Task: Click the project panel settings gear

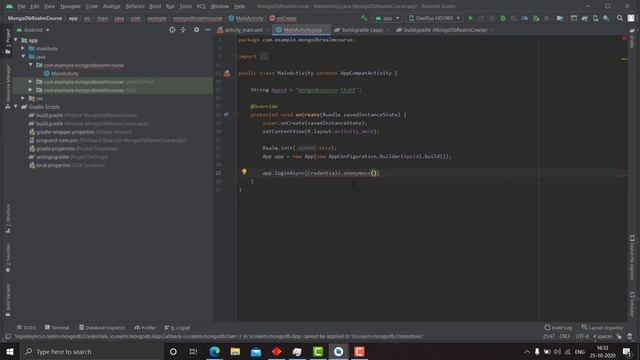Action: pos(196,30)
